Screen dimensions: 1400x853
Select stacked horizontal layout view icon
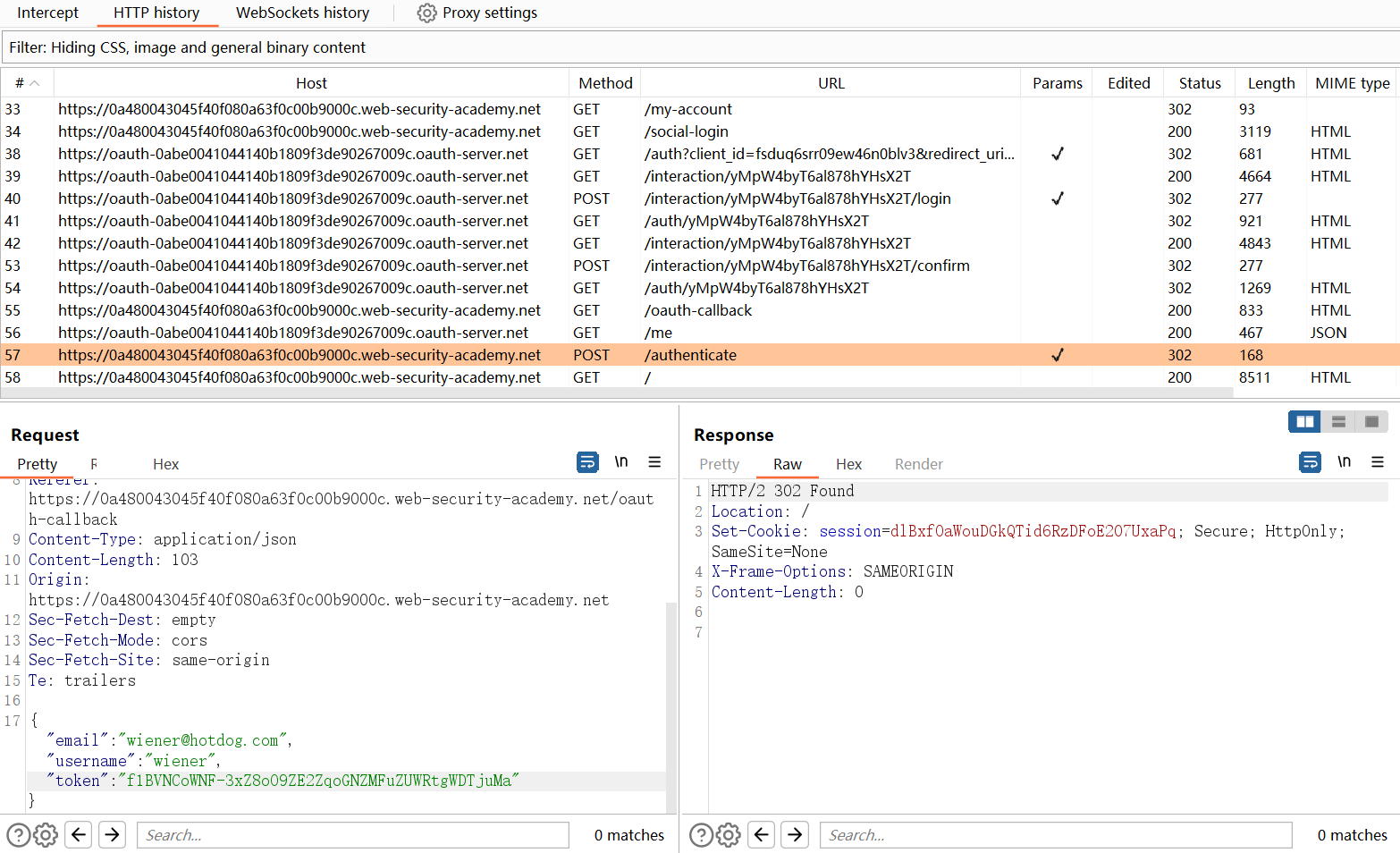[x=1338, y=422]
